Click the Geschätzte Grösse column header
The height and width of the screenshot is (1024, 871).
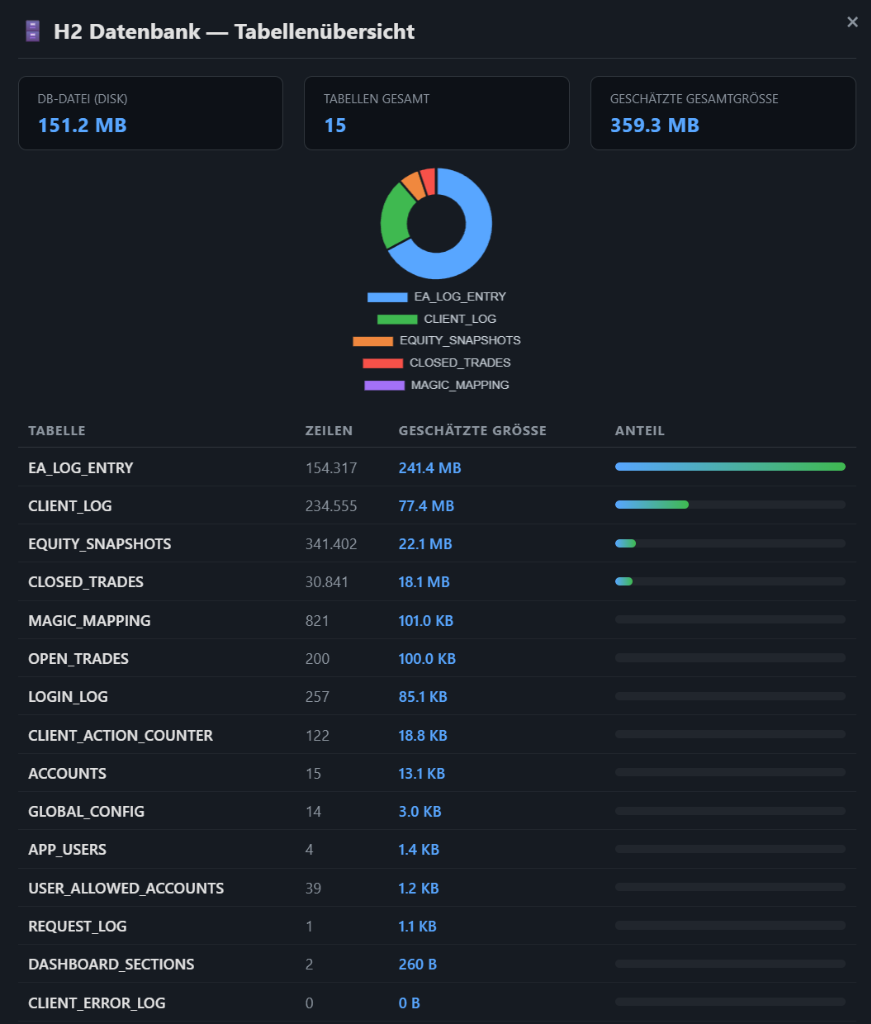click(x=472, y=431)
